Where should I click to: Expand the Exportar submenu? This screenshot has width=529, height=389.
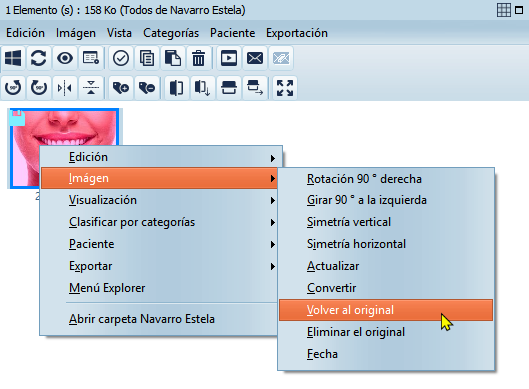[159, 266]
